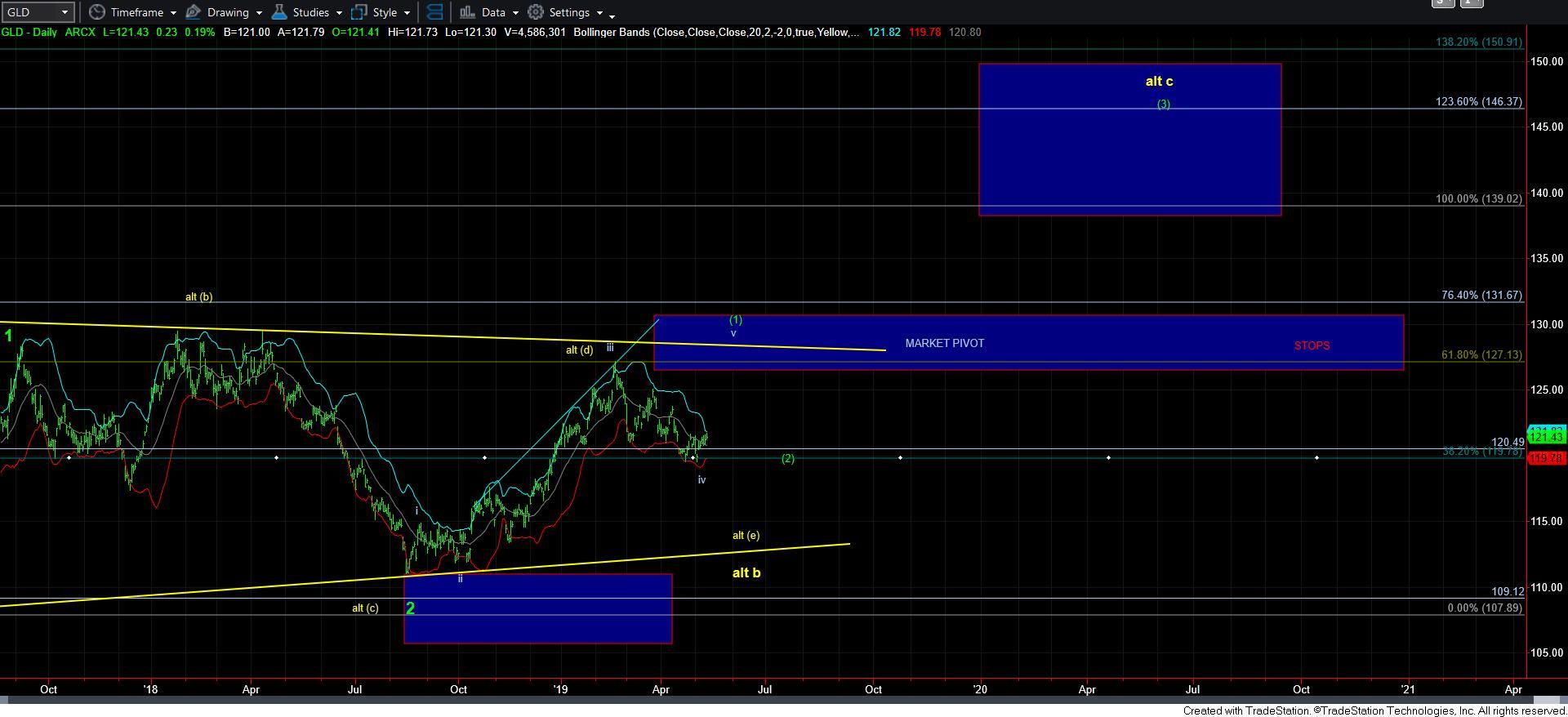Select the alt (d) label
The image size is (1568, 717).
[x=579, y=350]
